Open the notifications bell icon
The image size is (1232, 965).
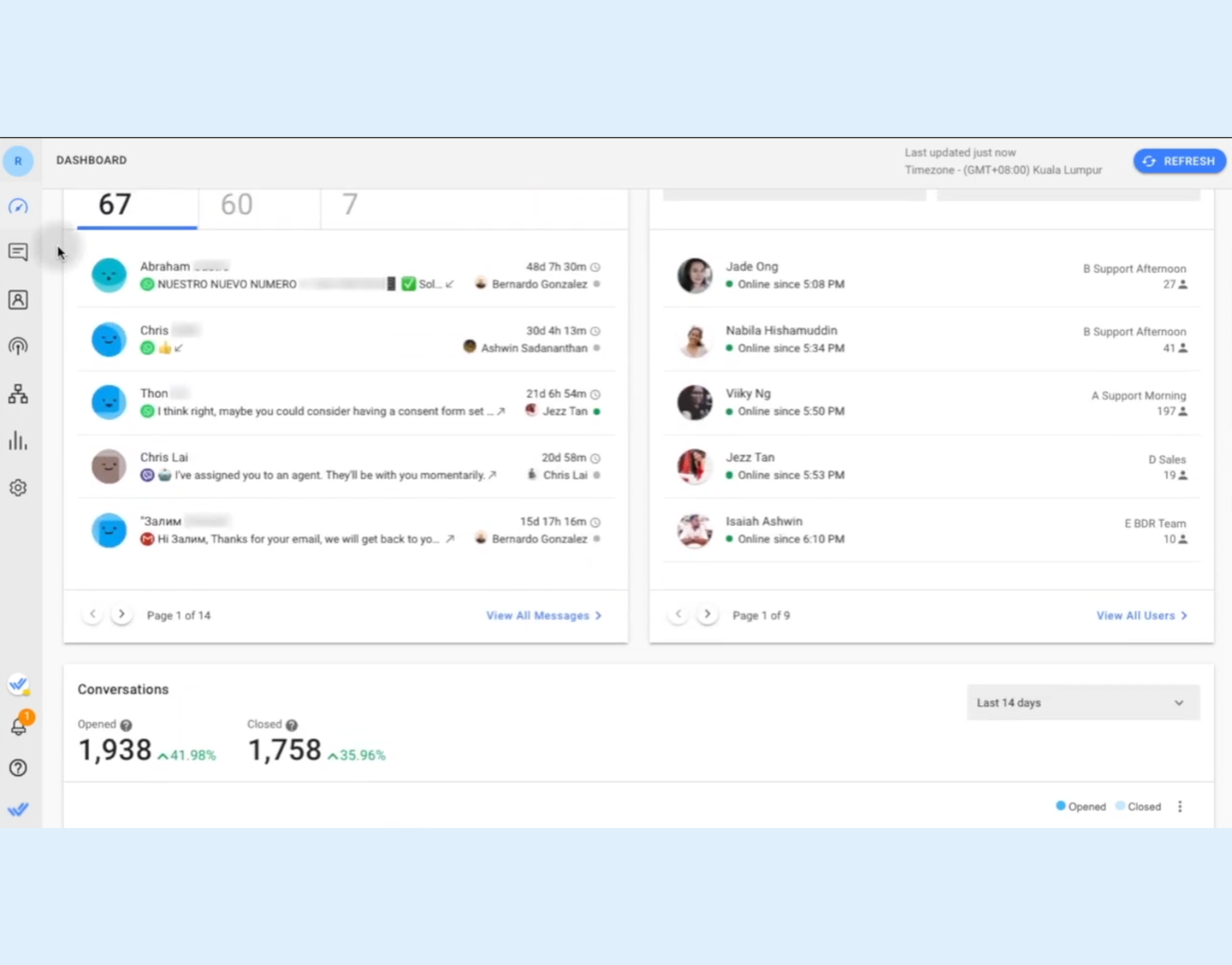point(18,726)
